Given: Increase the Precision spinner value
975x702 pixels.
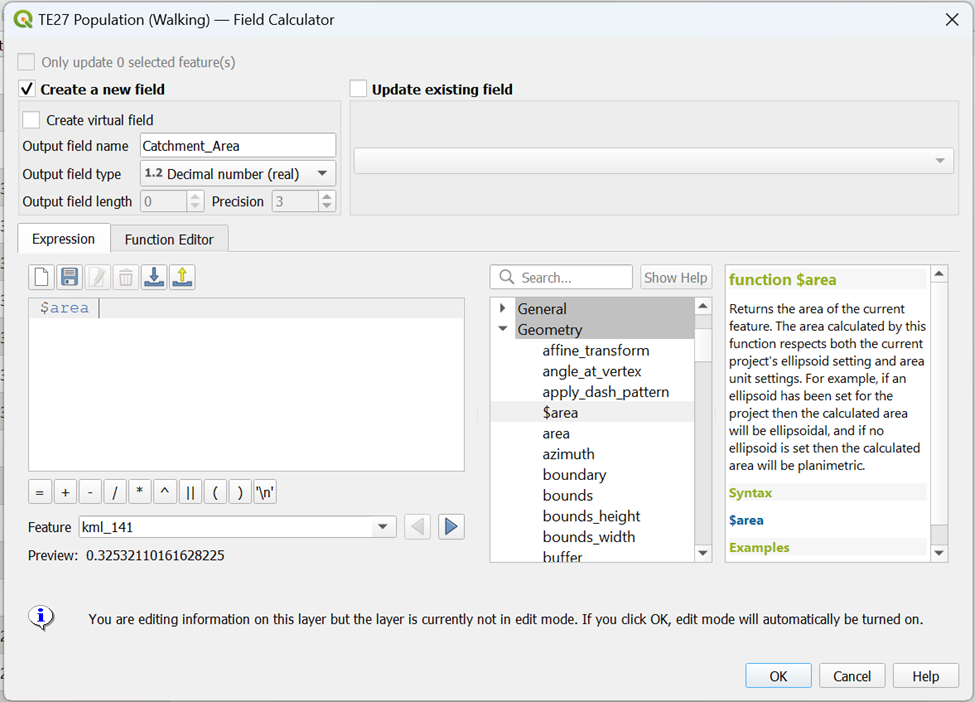Looking at the screenshot, I should tap(327, 196).
